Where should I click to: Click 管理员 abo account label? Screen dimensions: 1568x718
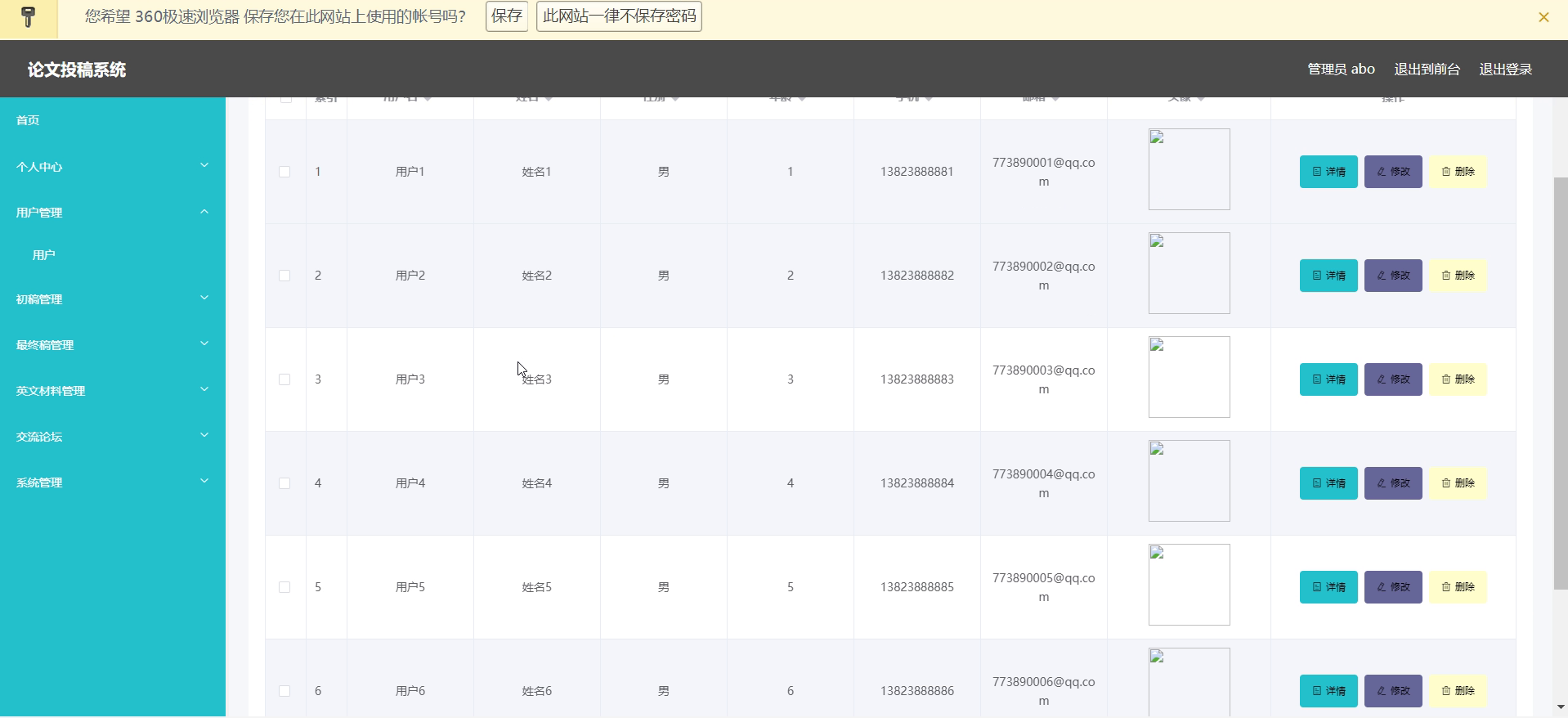[x=1341, y=70]
